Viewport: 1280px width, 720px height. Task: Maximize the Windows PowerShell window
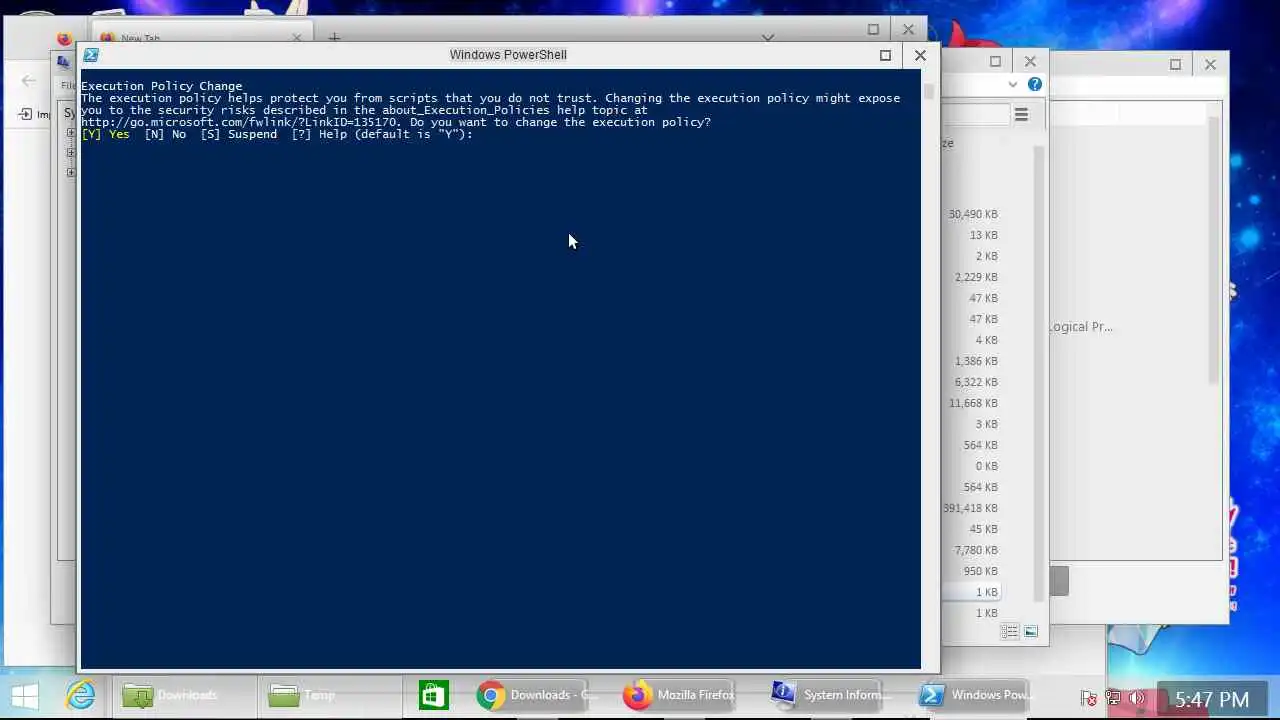point(885,55)
